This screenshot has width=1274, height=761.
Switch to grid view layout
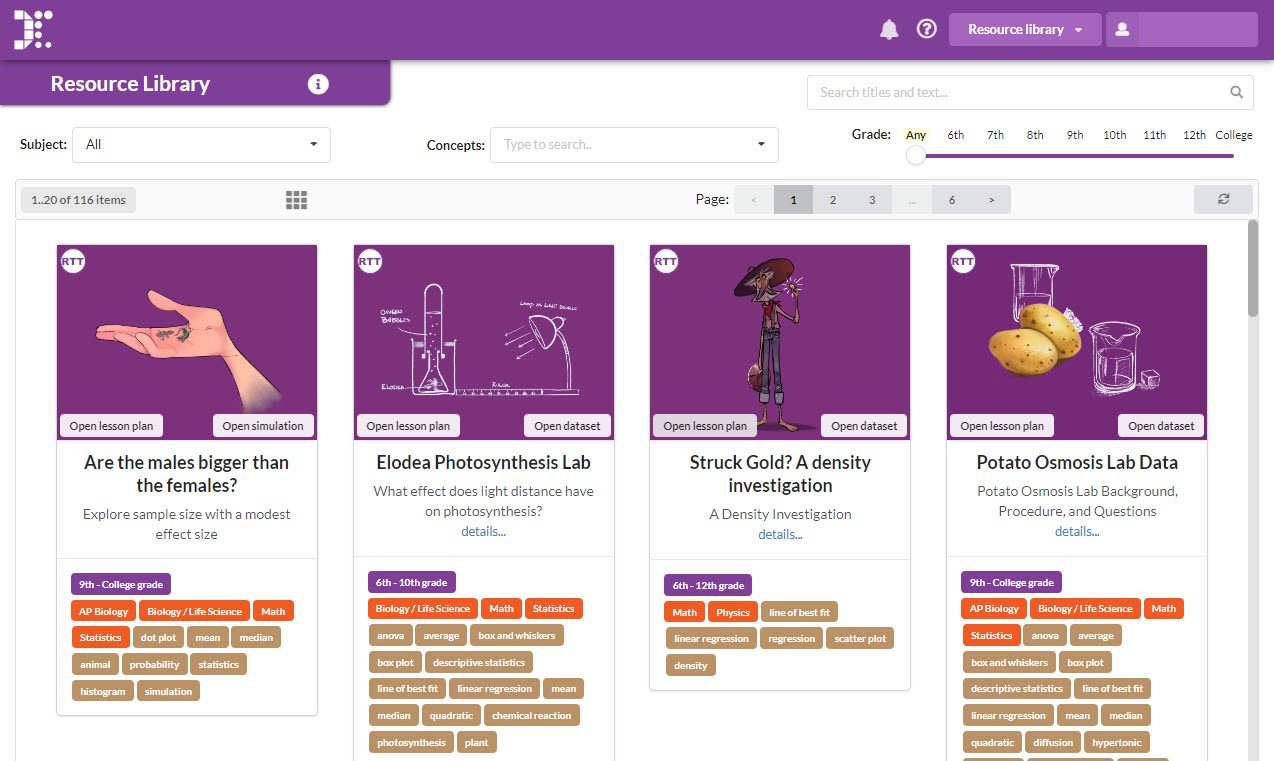point(296,199)
